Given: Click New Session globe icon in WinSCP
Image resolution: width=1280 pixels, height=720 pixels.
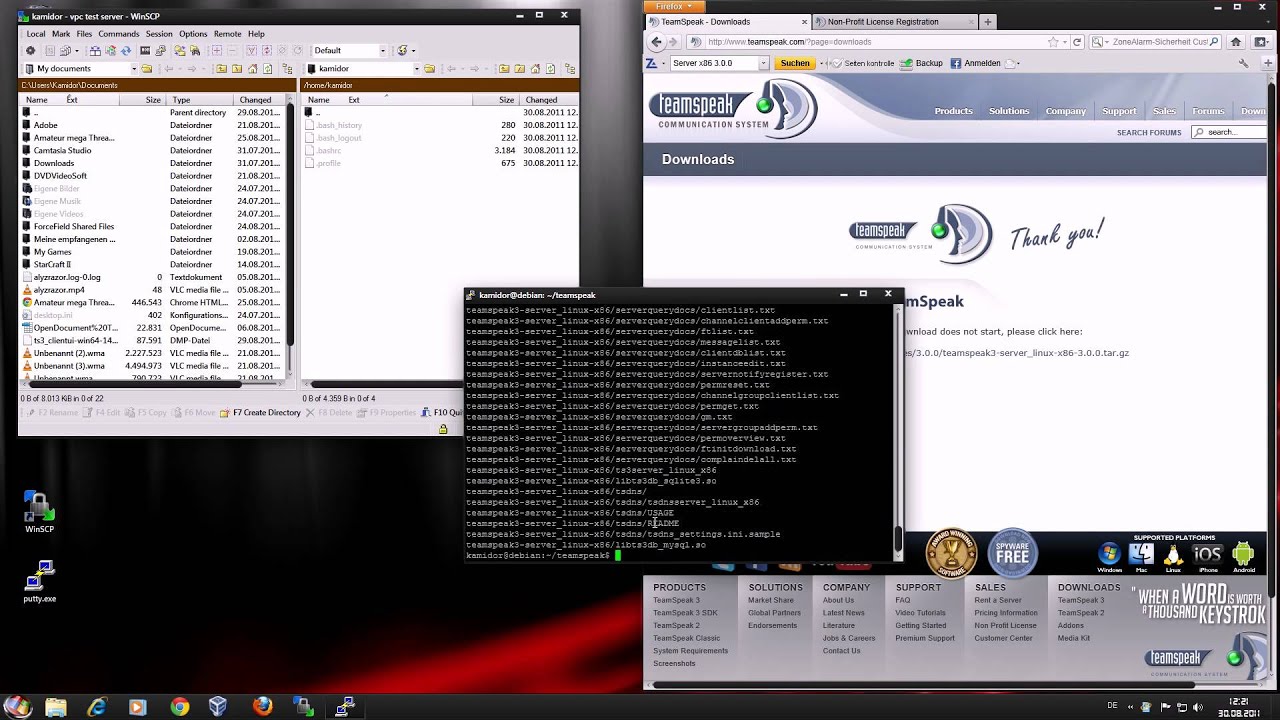Looking at the screenshot, I should point(401,50).
